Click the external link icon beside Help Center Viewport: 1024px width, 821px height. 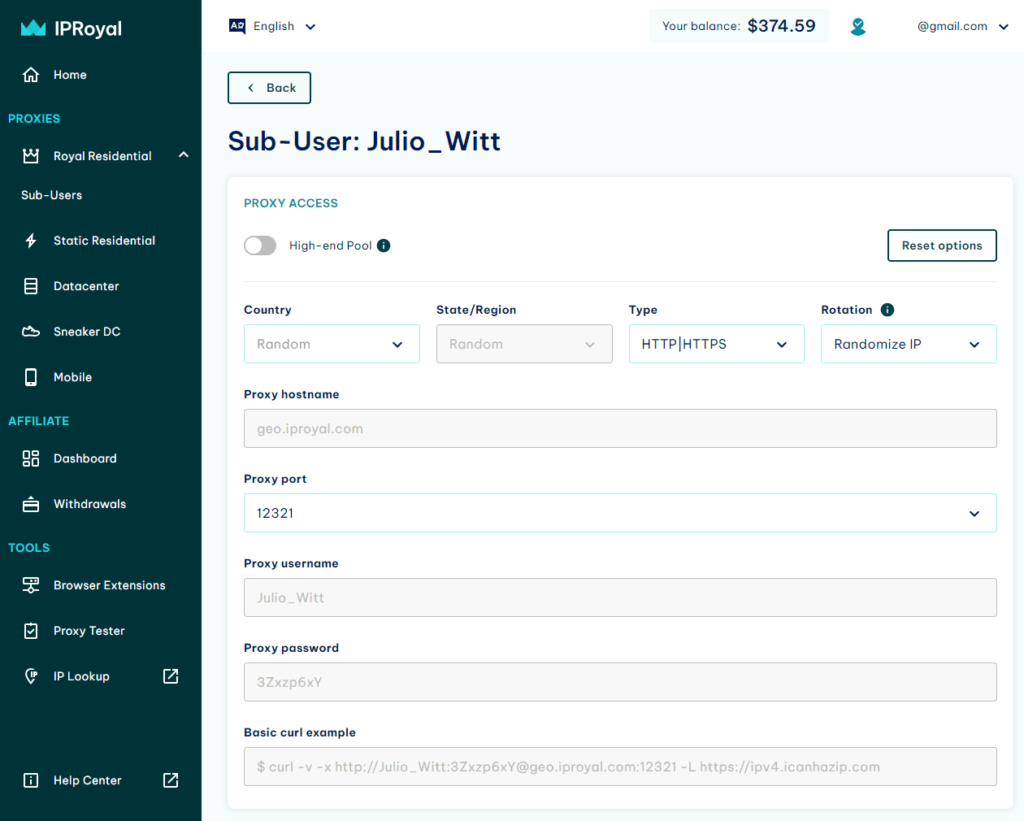[170, 780]
